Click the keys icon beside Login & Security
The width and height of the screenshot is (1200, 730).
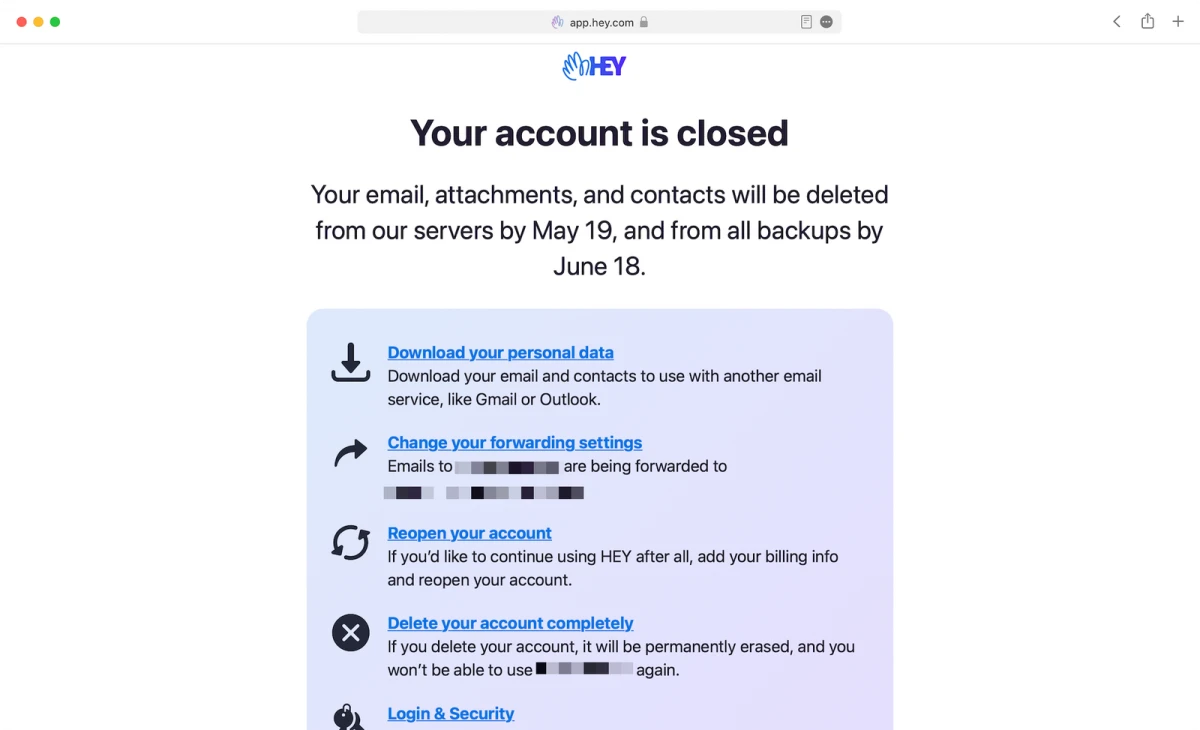(348, 718)
